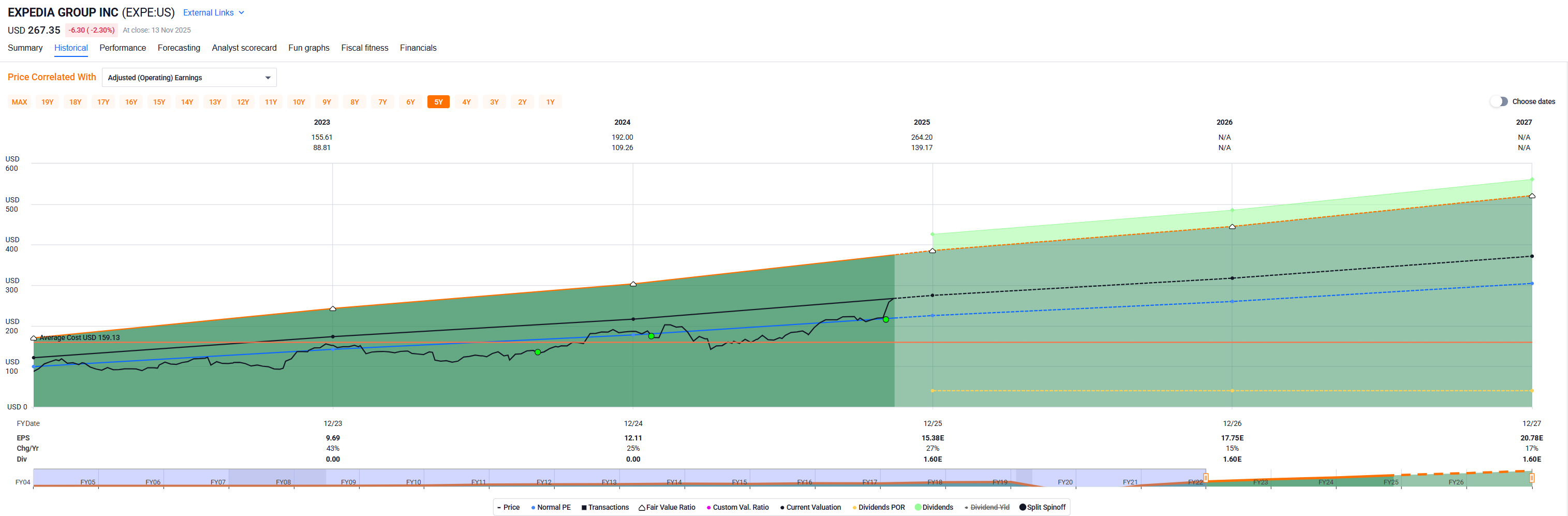Viewport: 1568px width, 516px height.
Task: Select the 10Y time range button
Action: (x=299, y=102)
